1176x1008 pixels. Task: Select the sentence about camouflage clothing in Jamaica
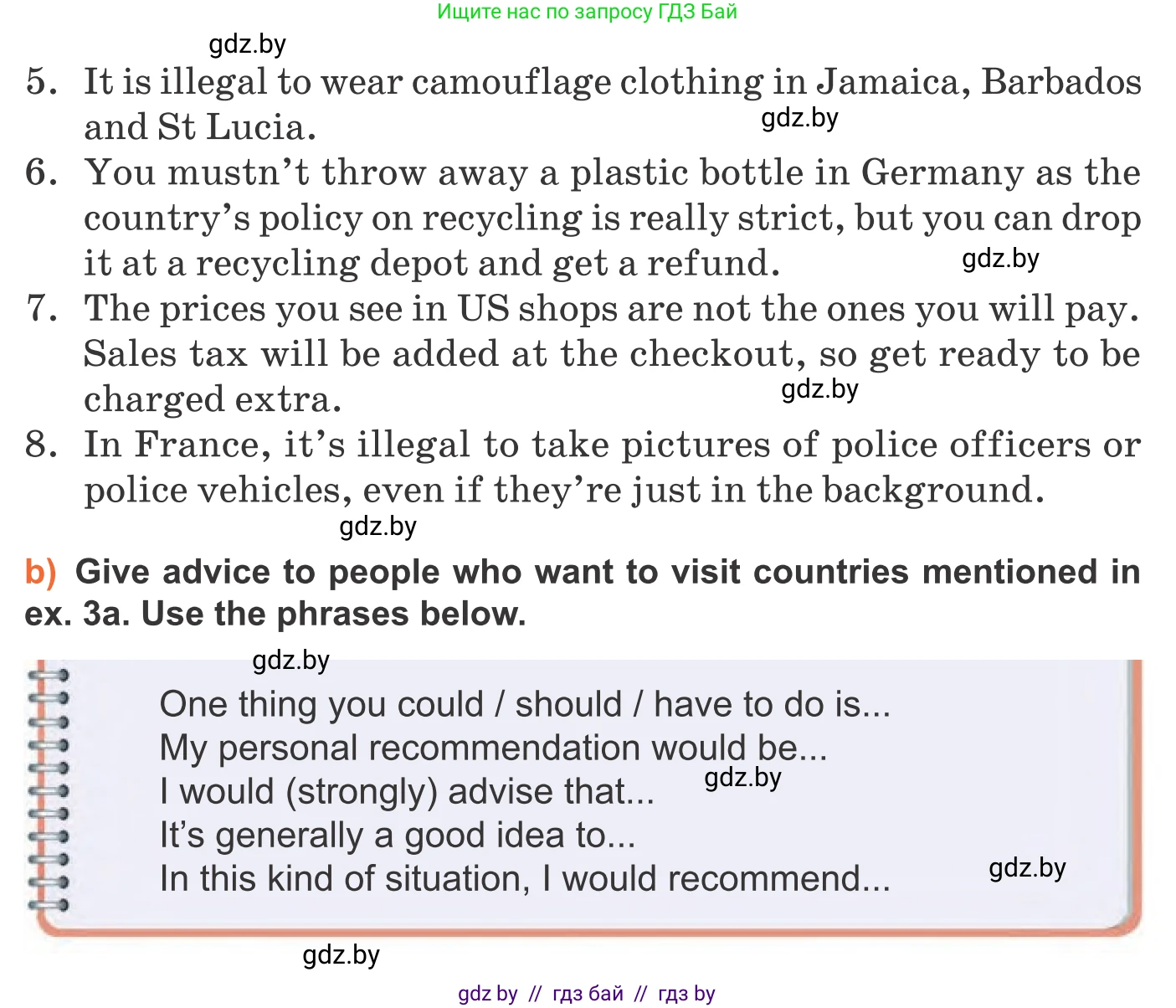click(x=611, y=83)
